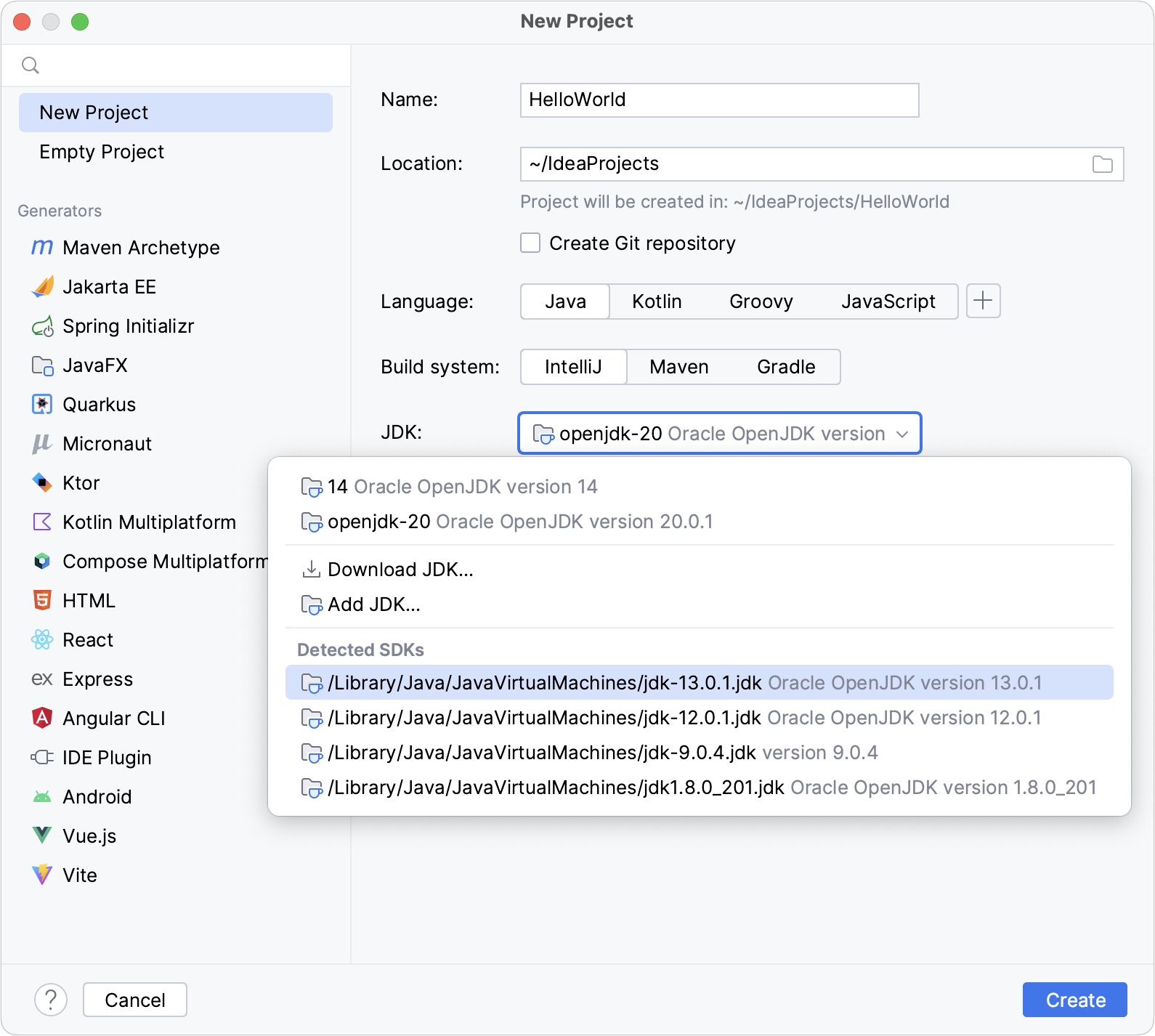Click the Express 'ex' icon
This screenshot has width=1155, height=1036.
click(42, 679)
